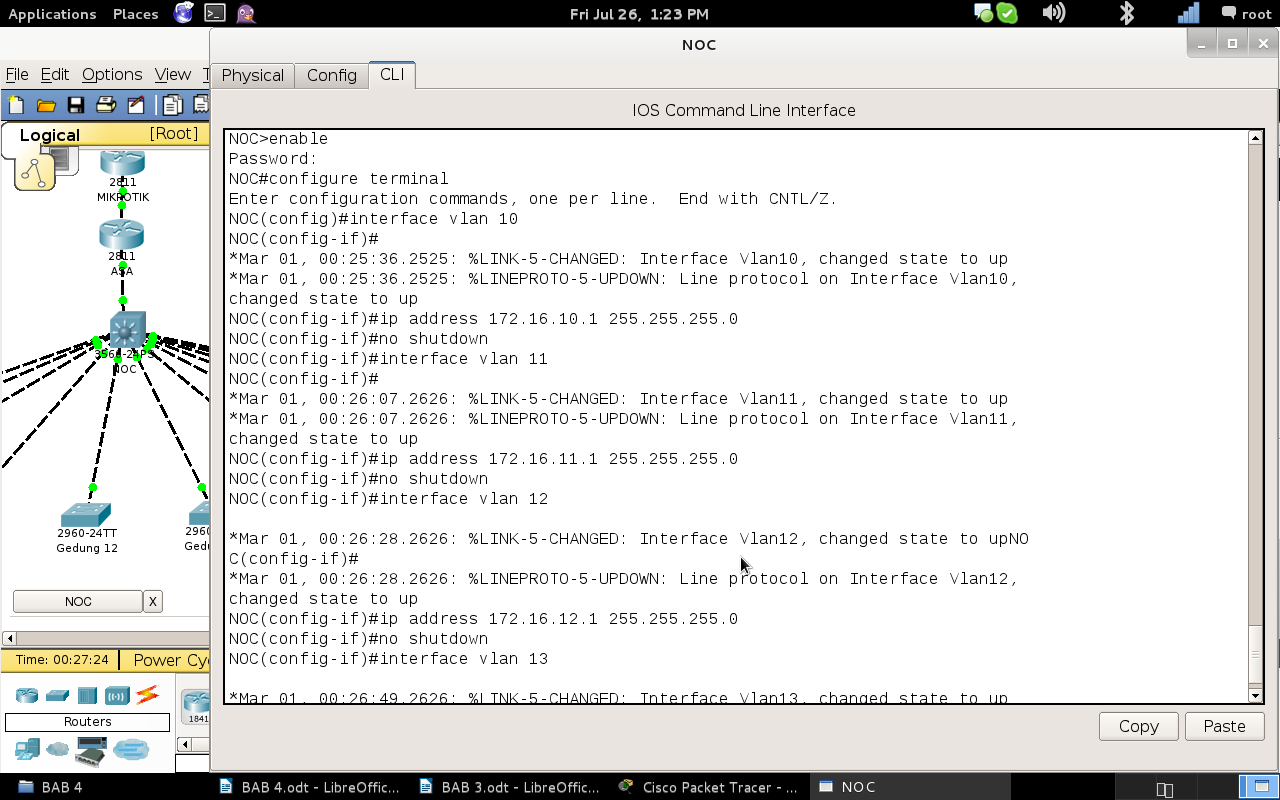Click the Paste button
Viewport: 1280px width, 800px height.
point(1224,726)
